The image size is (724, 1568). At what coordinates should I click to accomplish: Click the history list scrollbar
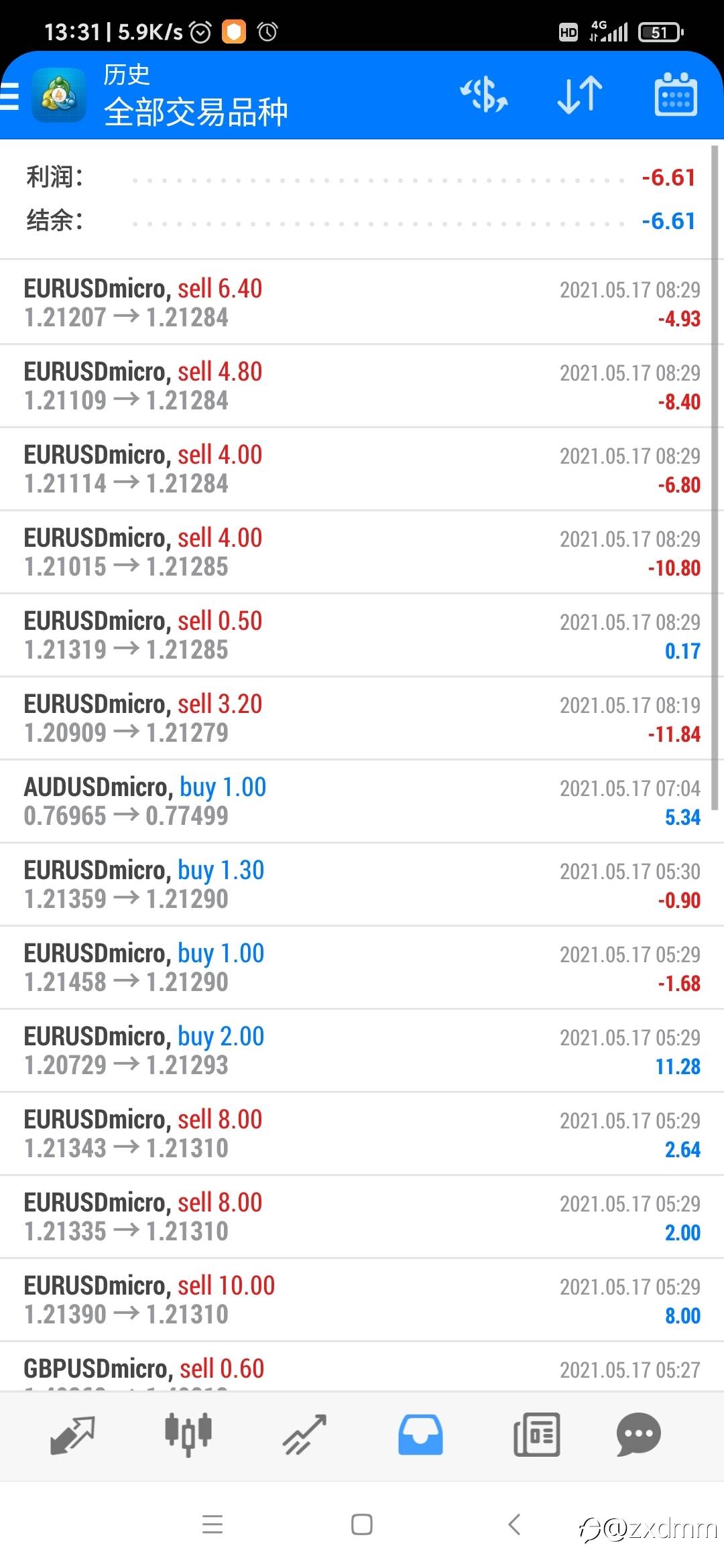715,469
